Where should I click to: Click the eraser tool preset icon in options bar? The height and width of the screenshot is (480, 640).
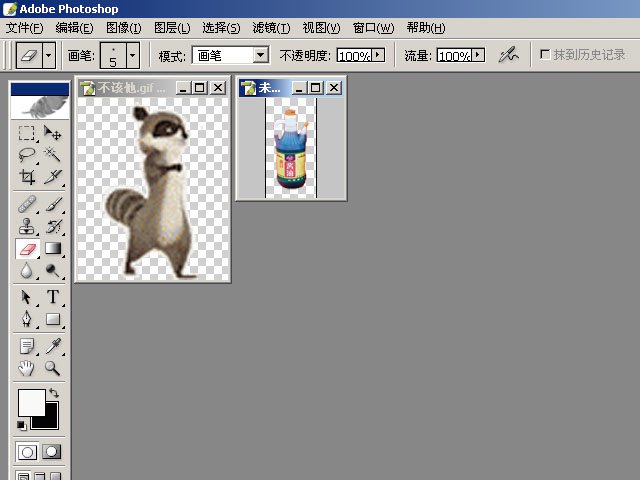pyautogui.click(x=29, y=55)
